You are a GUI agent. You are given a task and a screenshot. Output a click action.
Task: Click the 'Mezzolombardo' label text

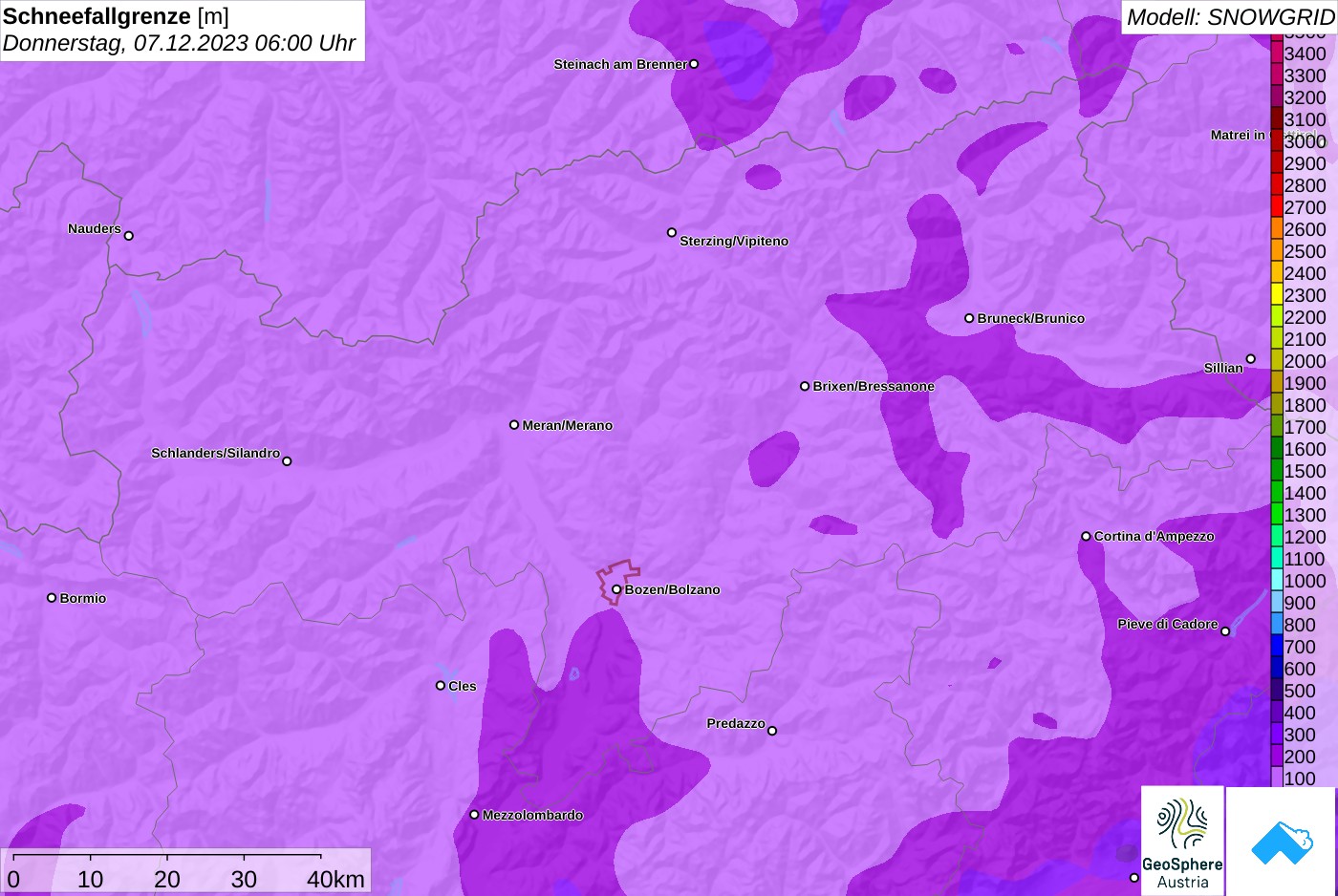(x=532, y=815)
